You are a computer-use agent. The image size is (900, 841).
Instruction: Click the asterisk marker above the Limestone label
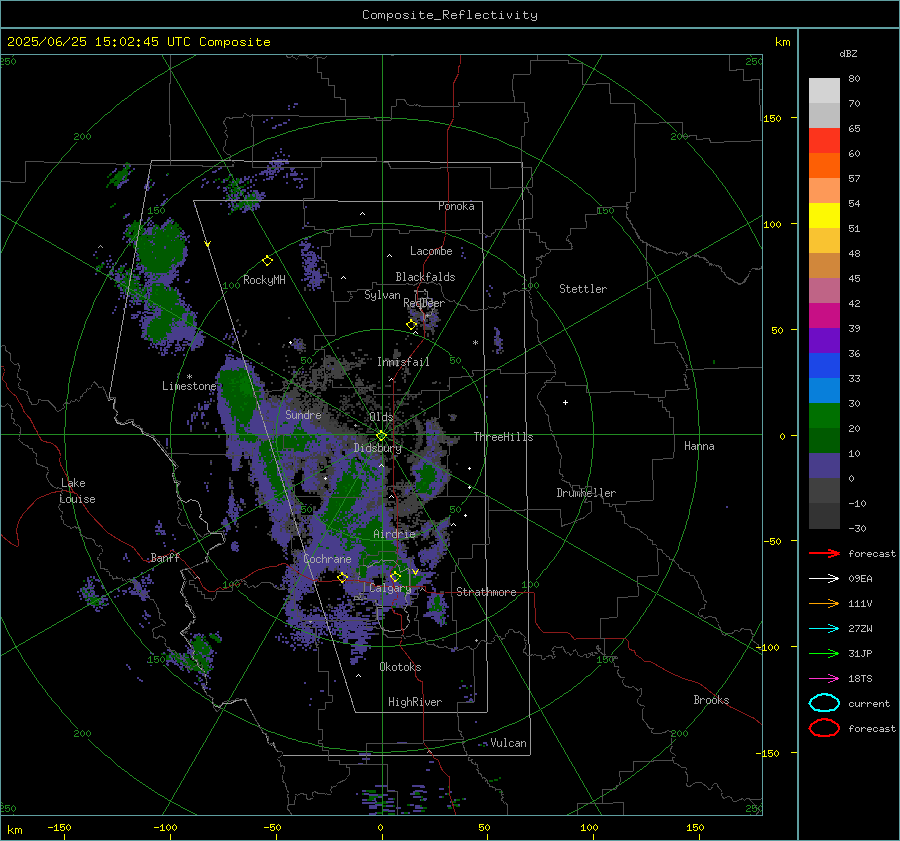pyautogui.click(x=189, y=377)
